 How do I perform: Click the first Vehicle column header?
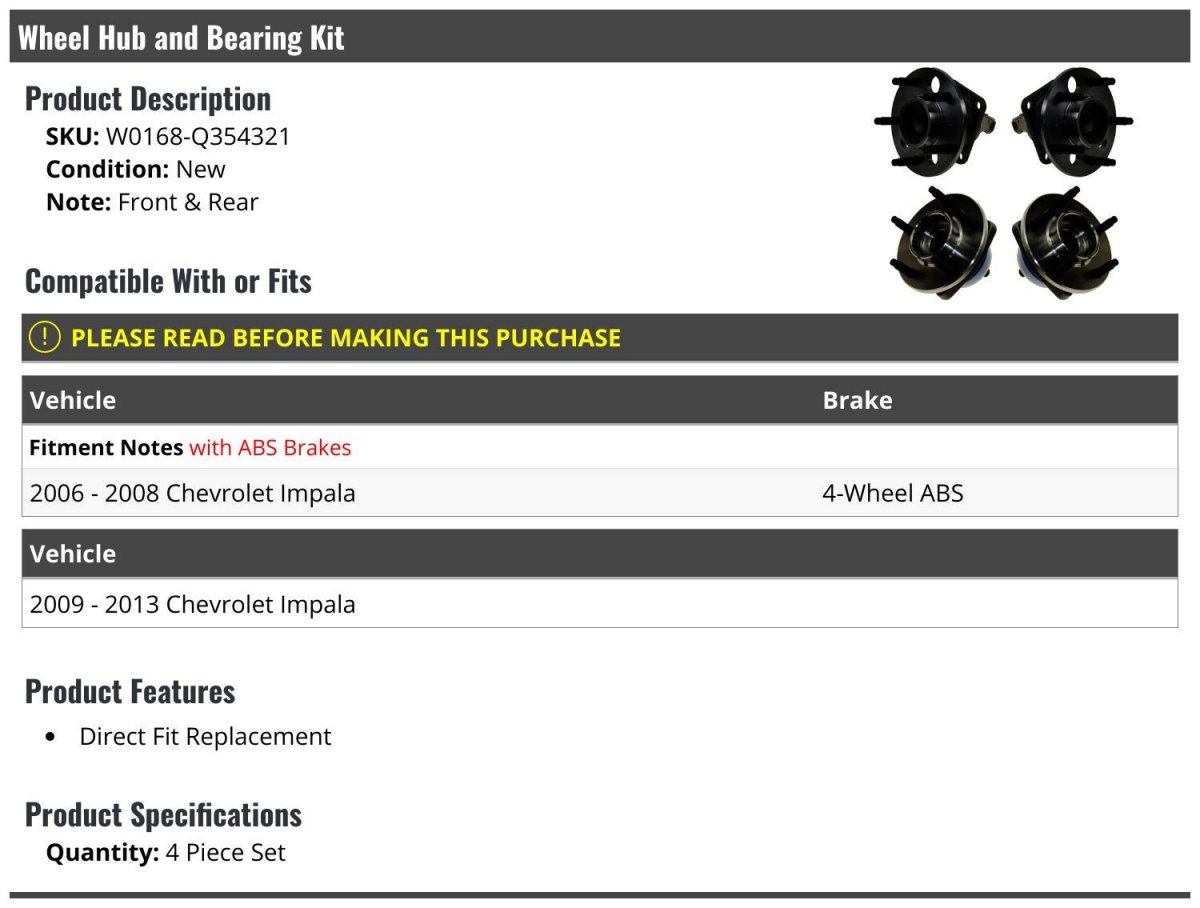click(x=73, y=400)
